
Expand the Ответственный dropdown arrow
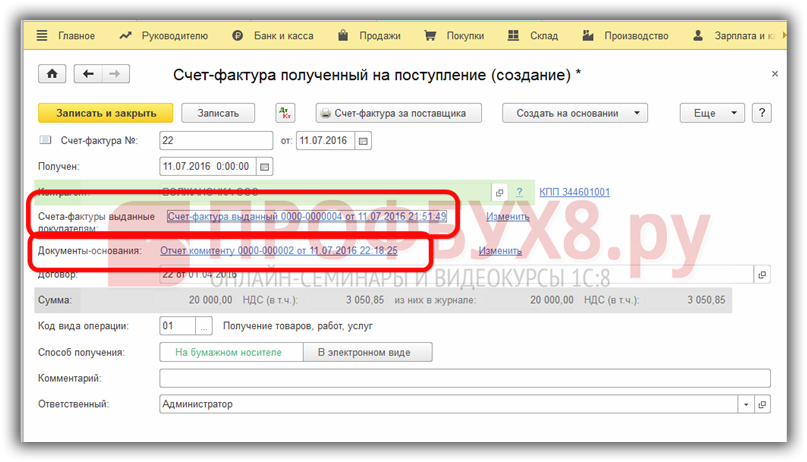(x=745, y=404)
